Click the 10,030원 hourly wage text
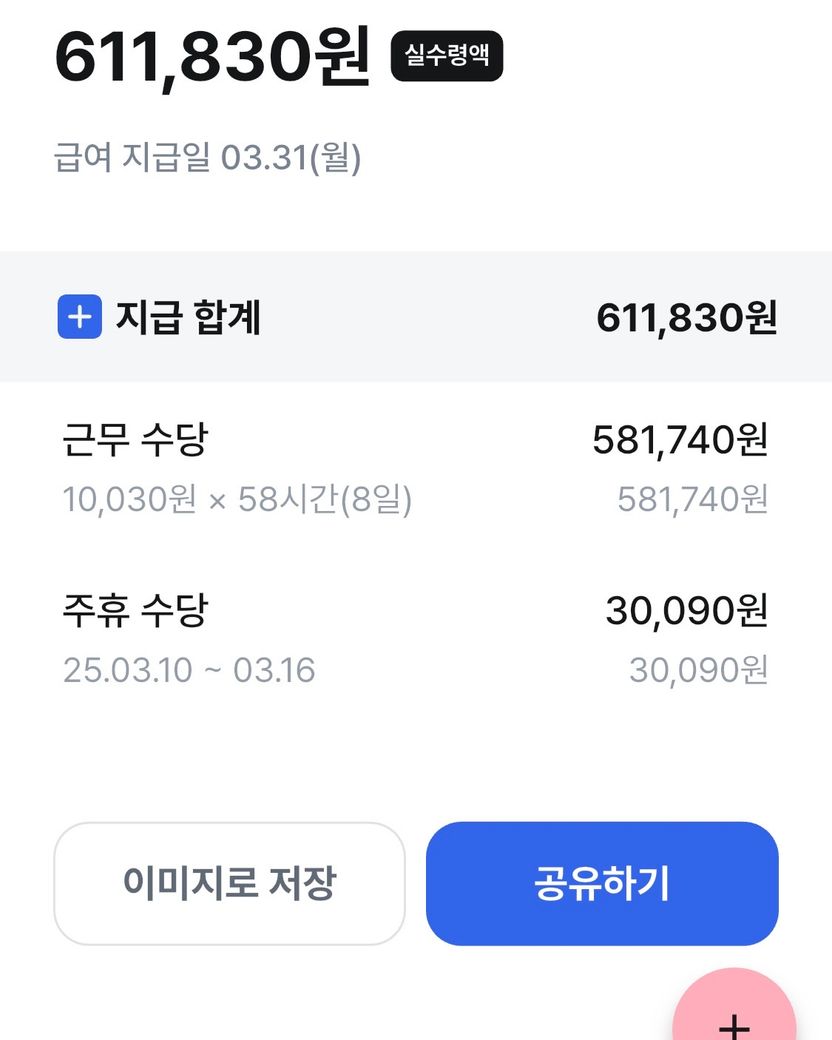The image size is (832, 1040). click(129, 498)
